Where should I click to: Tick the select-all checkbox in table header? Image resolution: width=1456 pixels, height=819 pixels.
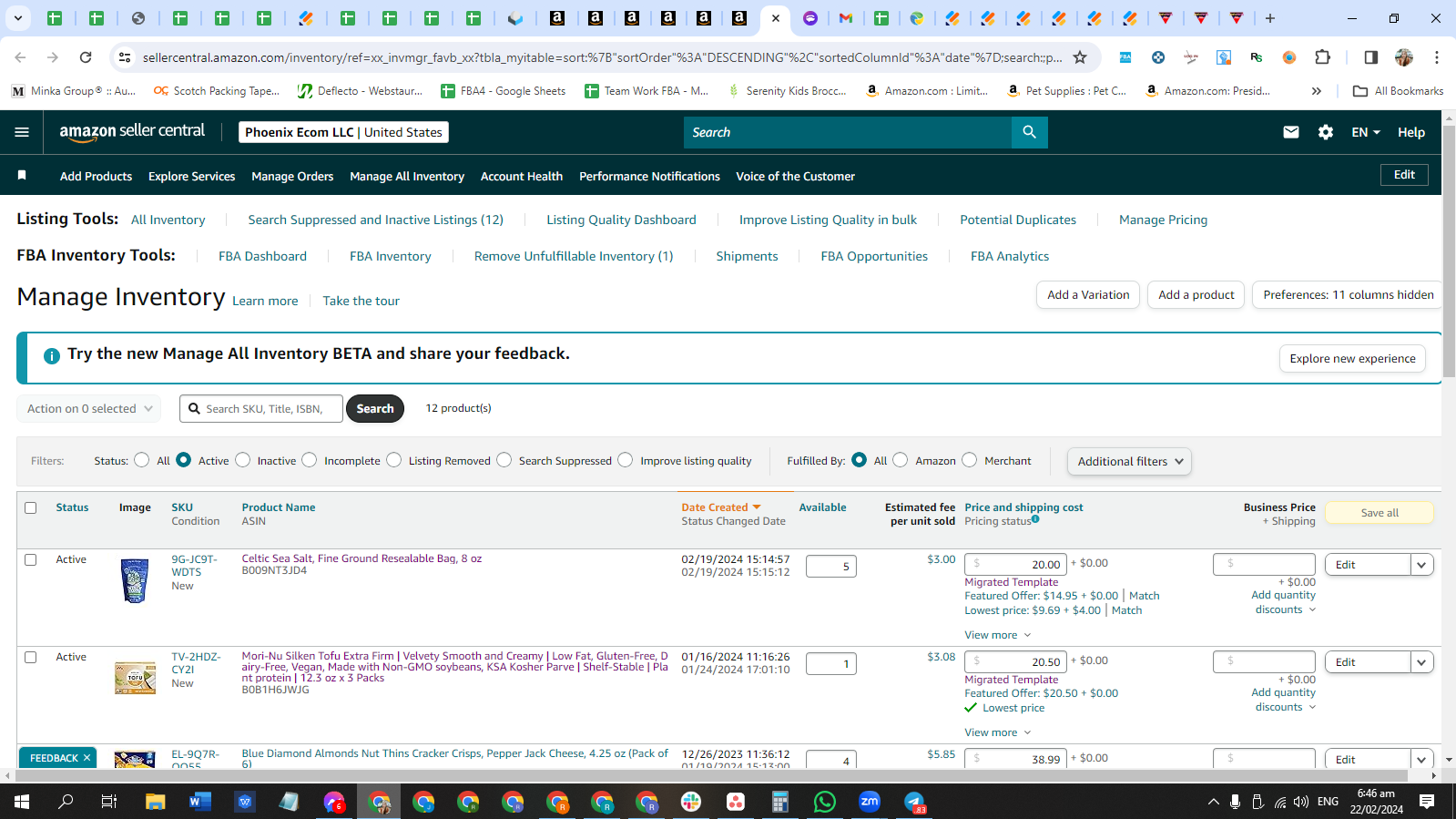pos(31,507)
